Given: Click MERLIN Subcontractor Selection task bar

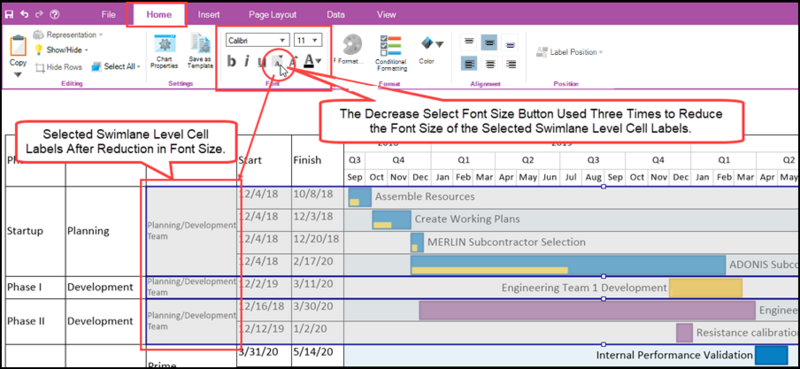Looking at the screenshot, I should click(x=417, y=242).
